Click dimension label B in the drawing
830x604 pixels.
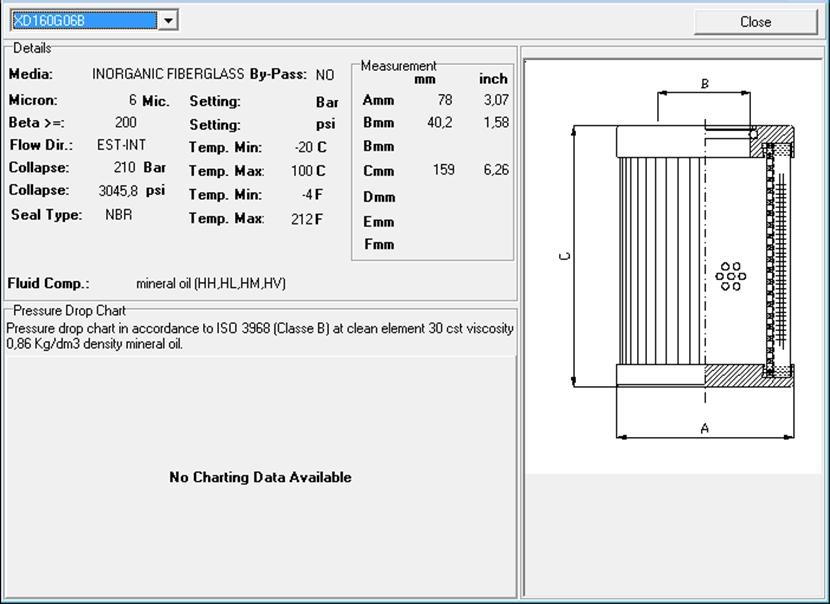(x=704, y=84)
